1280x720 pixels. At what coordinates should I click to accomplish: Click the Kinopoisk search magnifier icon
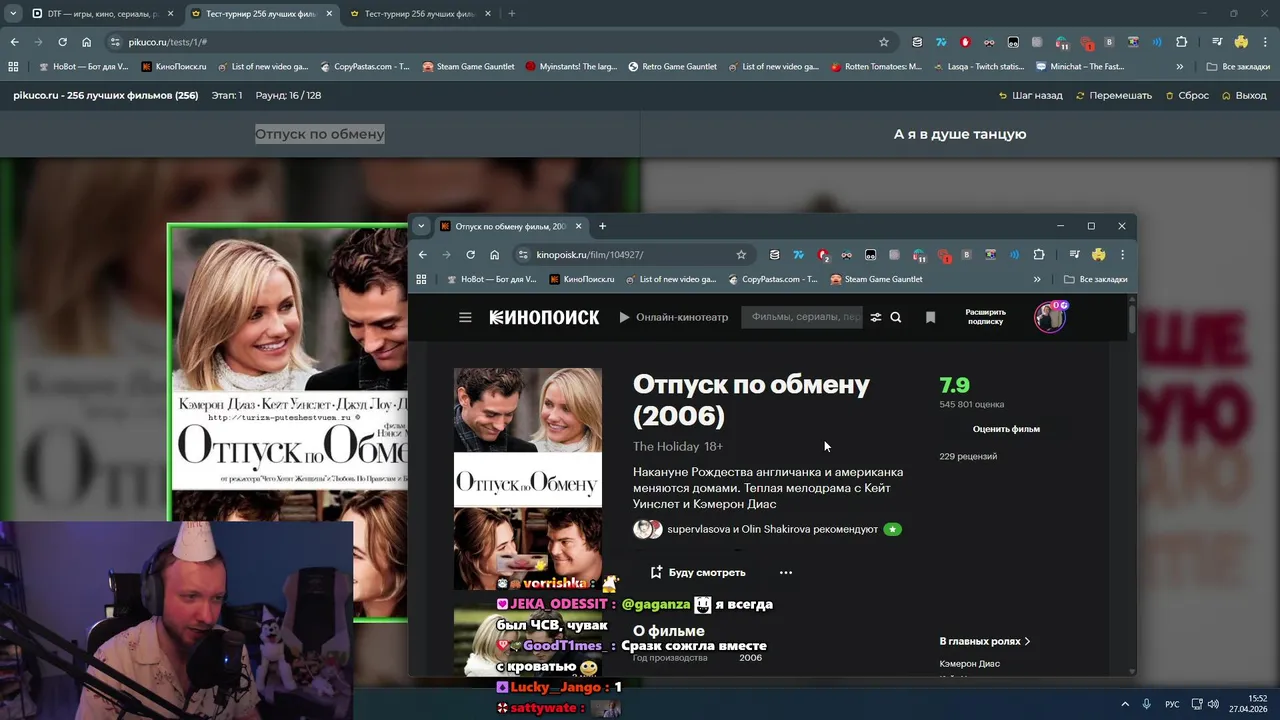tap(896, 317)
